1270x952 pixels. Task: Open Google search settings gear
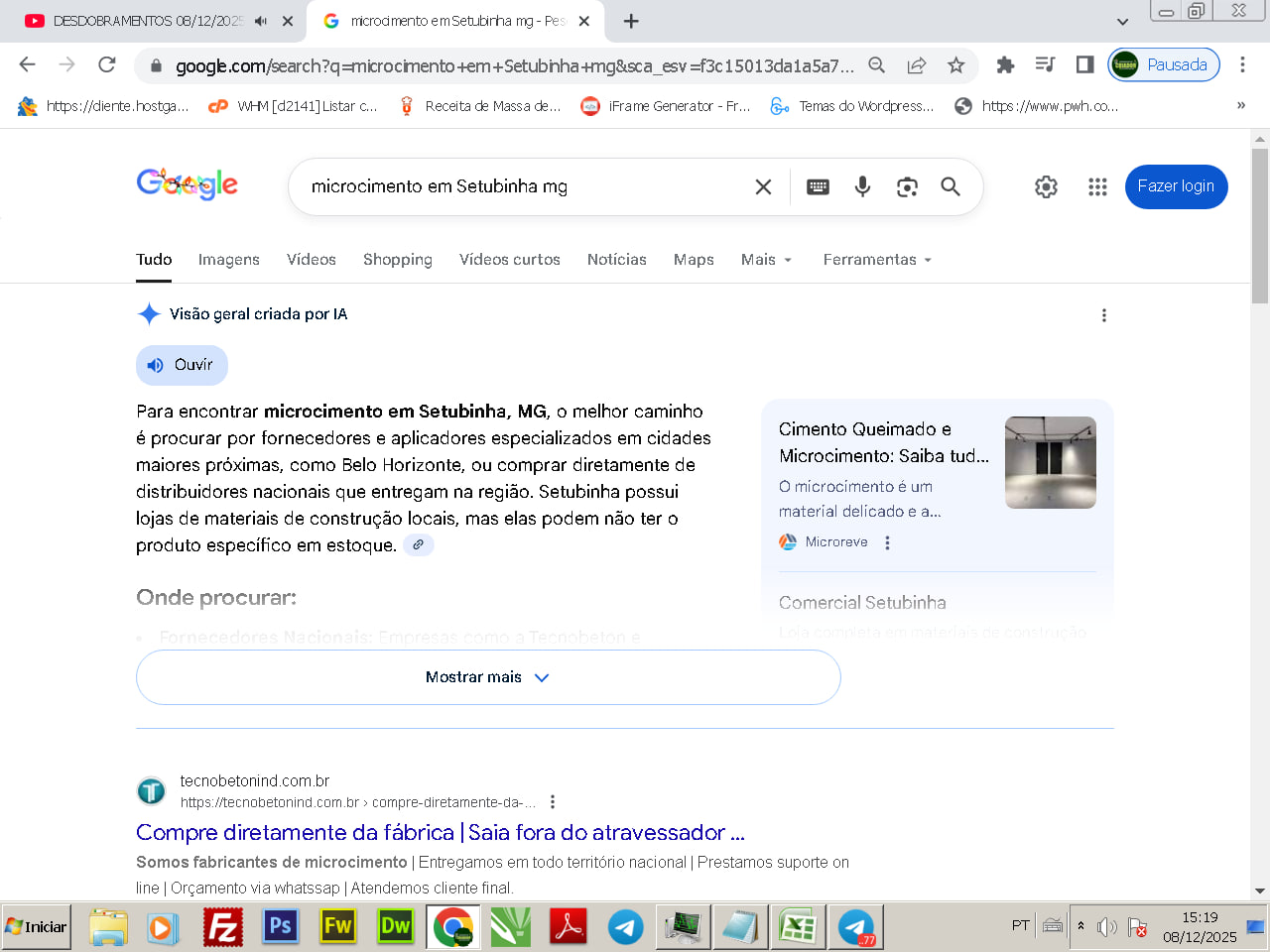tap(1046, 186)
